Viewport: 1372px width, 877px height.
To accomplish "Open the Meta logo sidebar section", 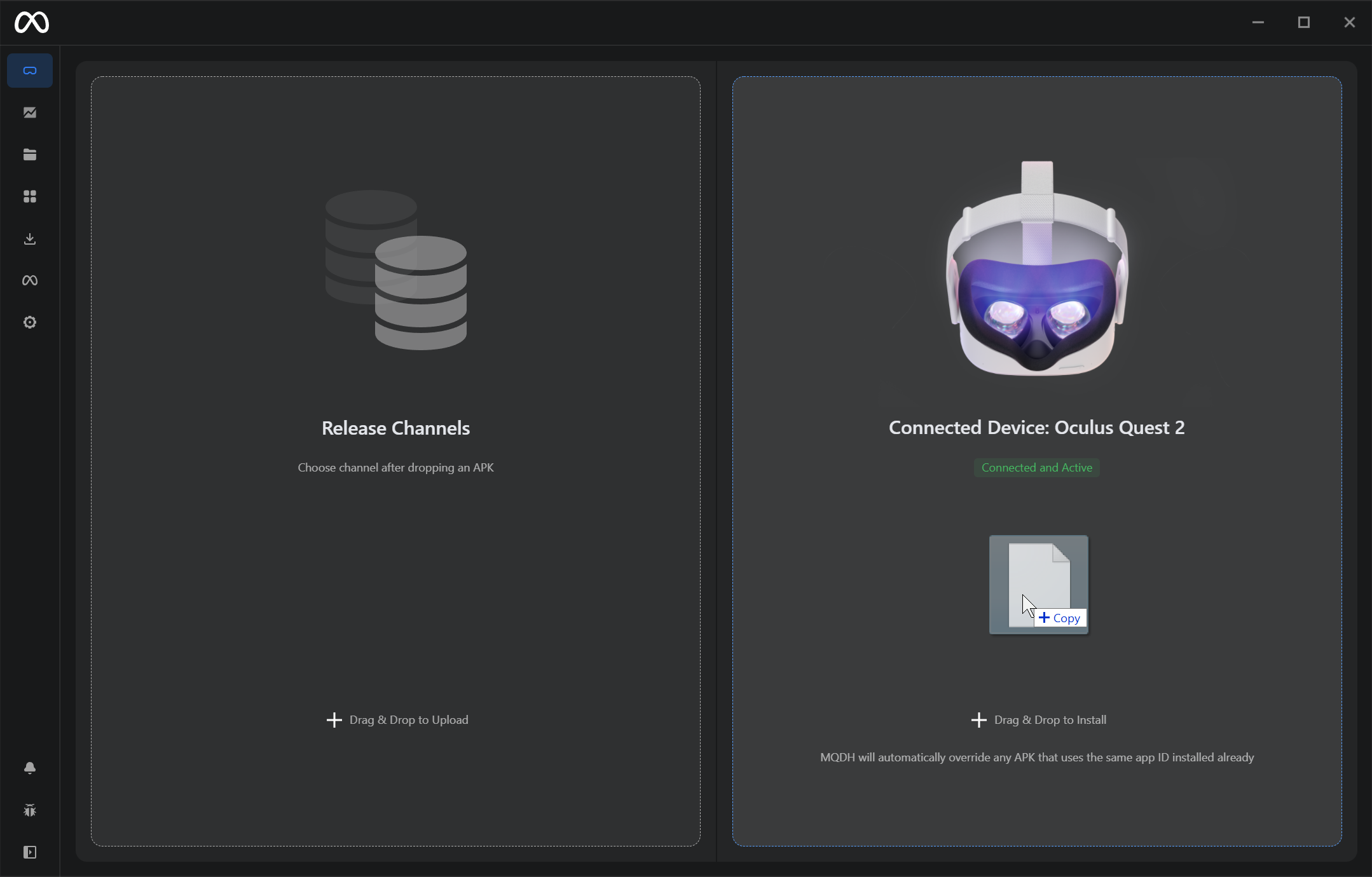I will point(30,280).
